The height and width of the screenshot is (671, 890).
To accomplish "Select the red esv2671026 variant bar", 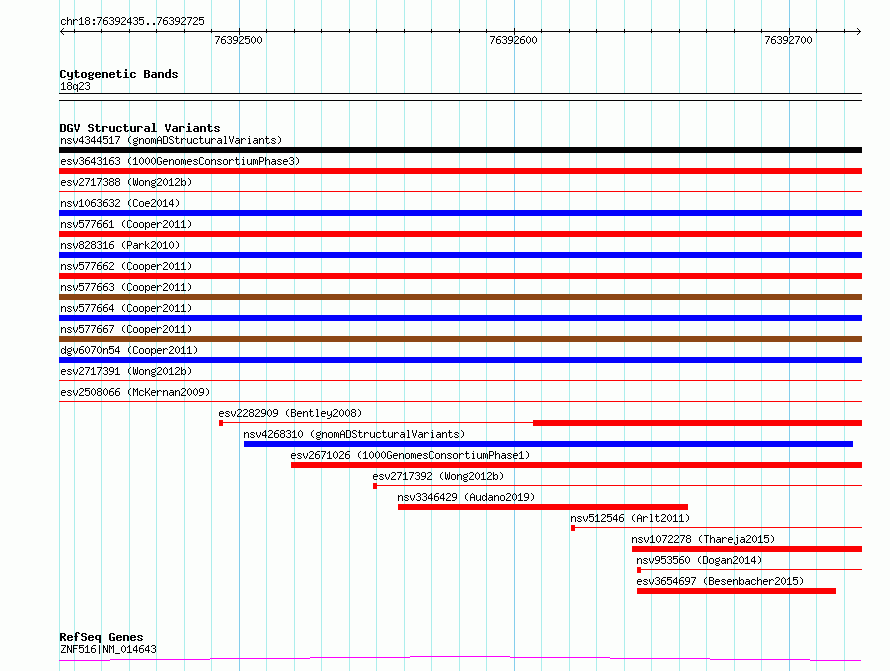I will pos(577,465).
